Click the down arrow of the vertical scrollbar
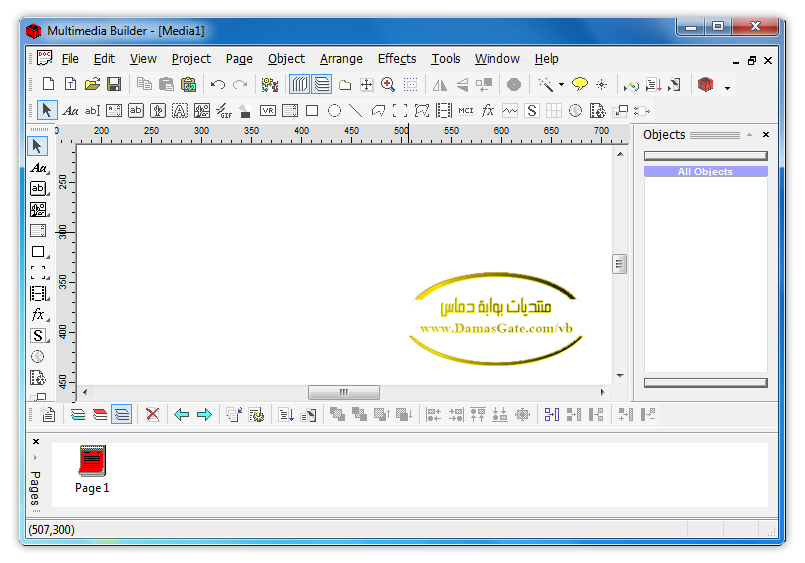 620,376
